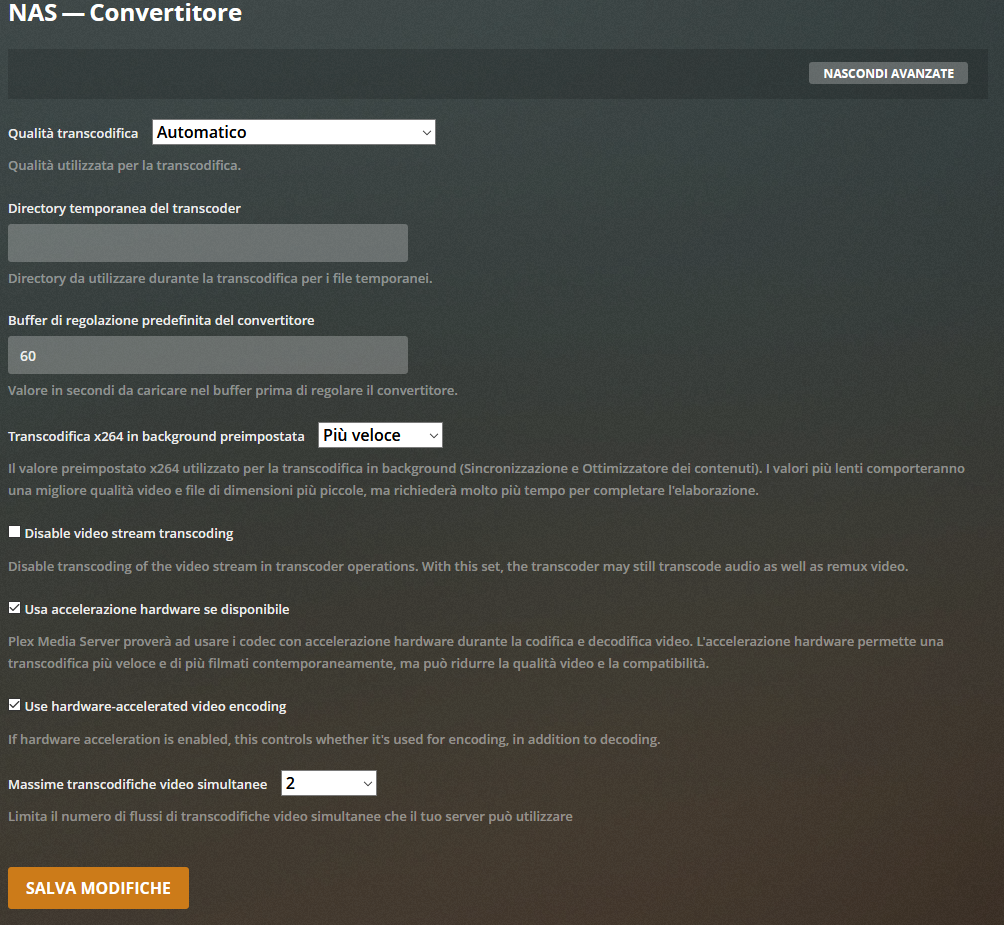
Task: Focus the transcoder temporary directory text field
Action: coord(207,243)
